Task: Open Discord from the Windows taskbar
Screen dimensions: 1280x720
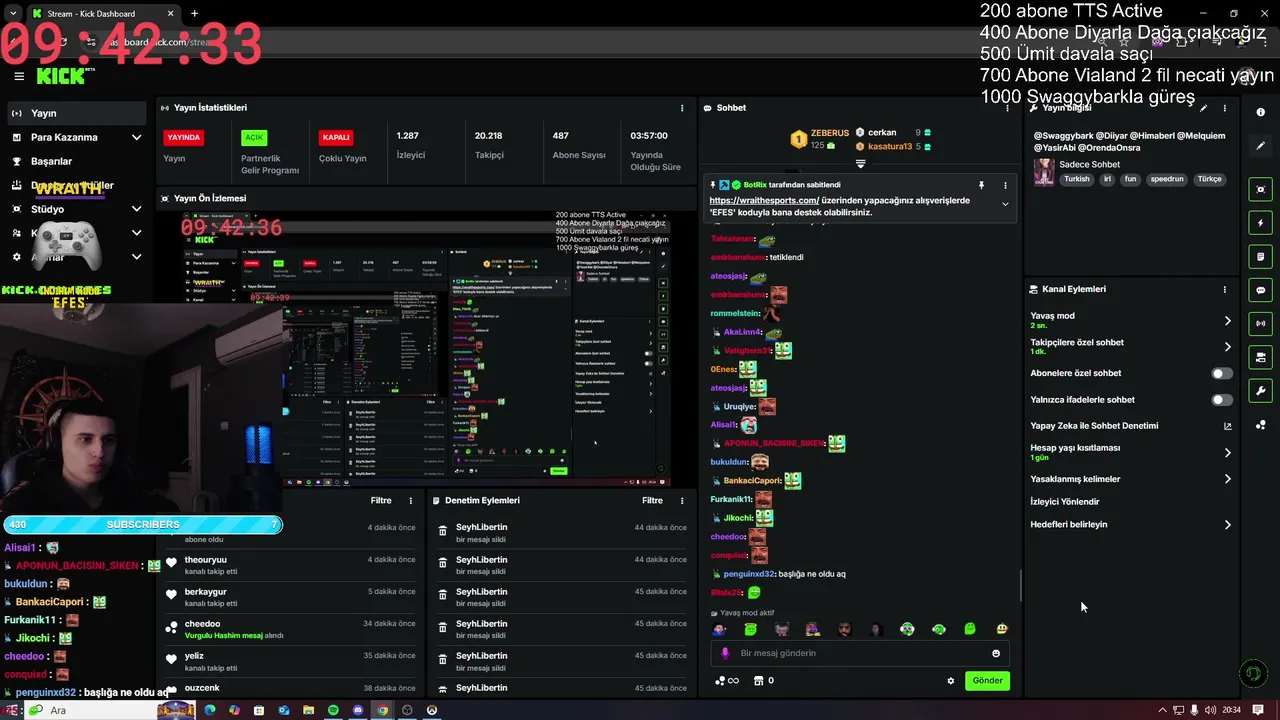Action: point(358,710)
